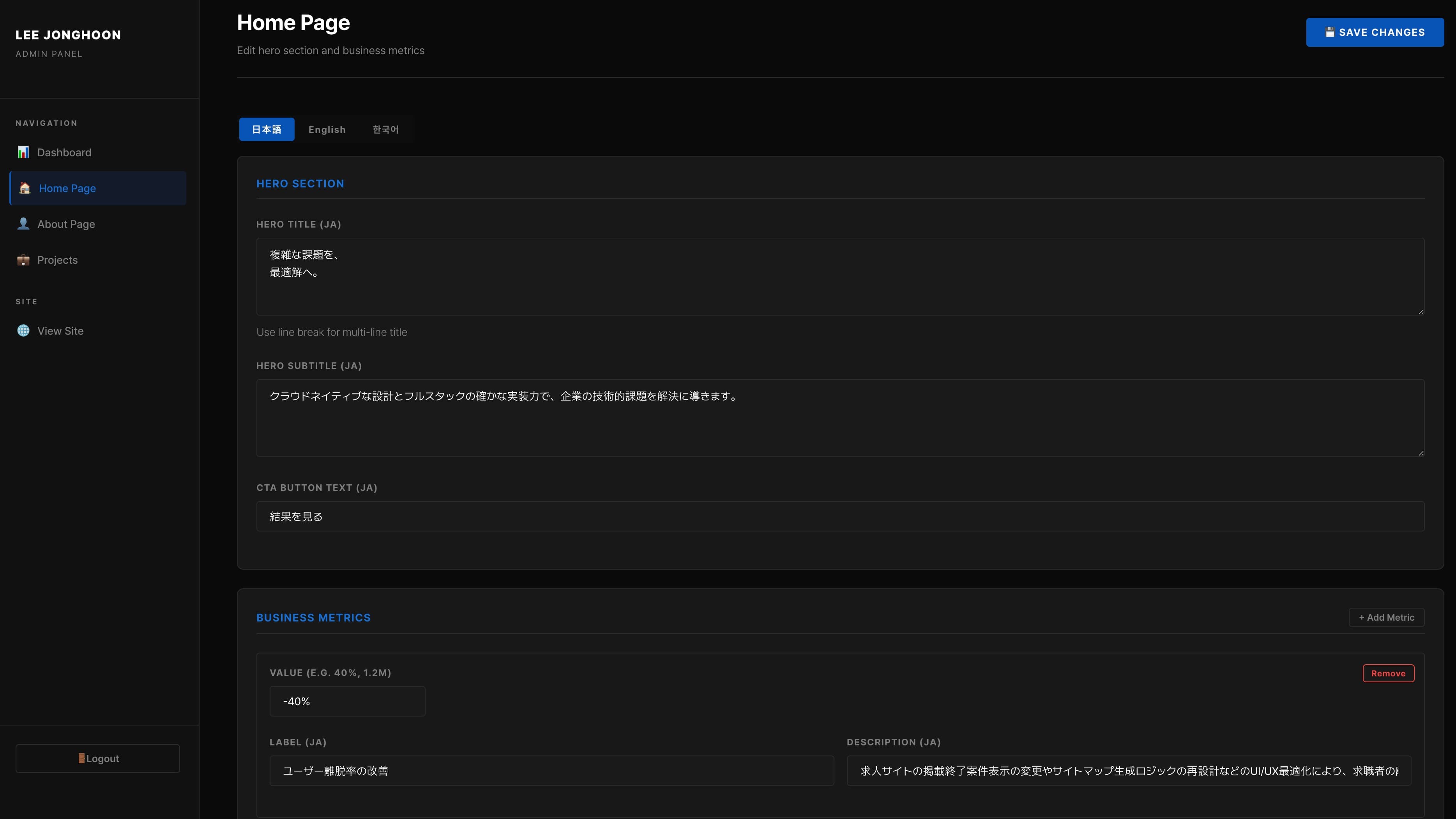The width and height of the screenshot is (1456, 819).
Task: Click the Home Page sidebar item
Action: pos(98,188)
